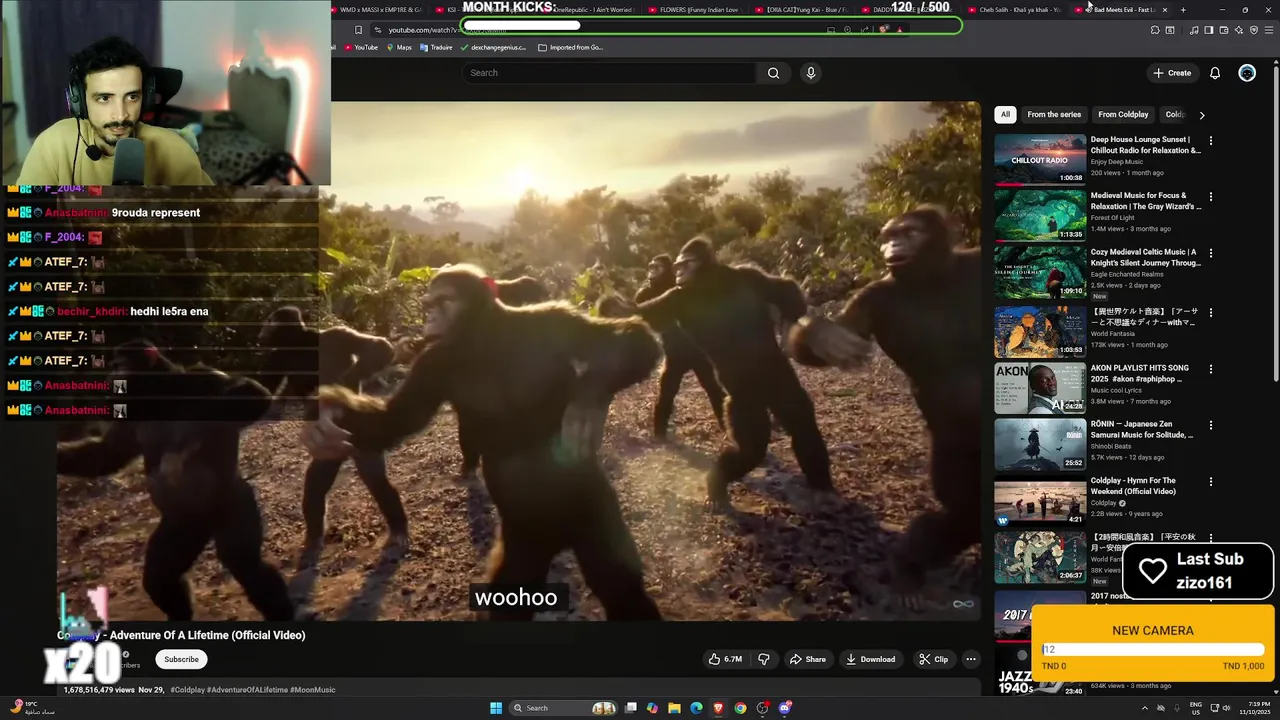Toggle browser sidebar panel icon
1280x720 pixels.
1208,30
